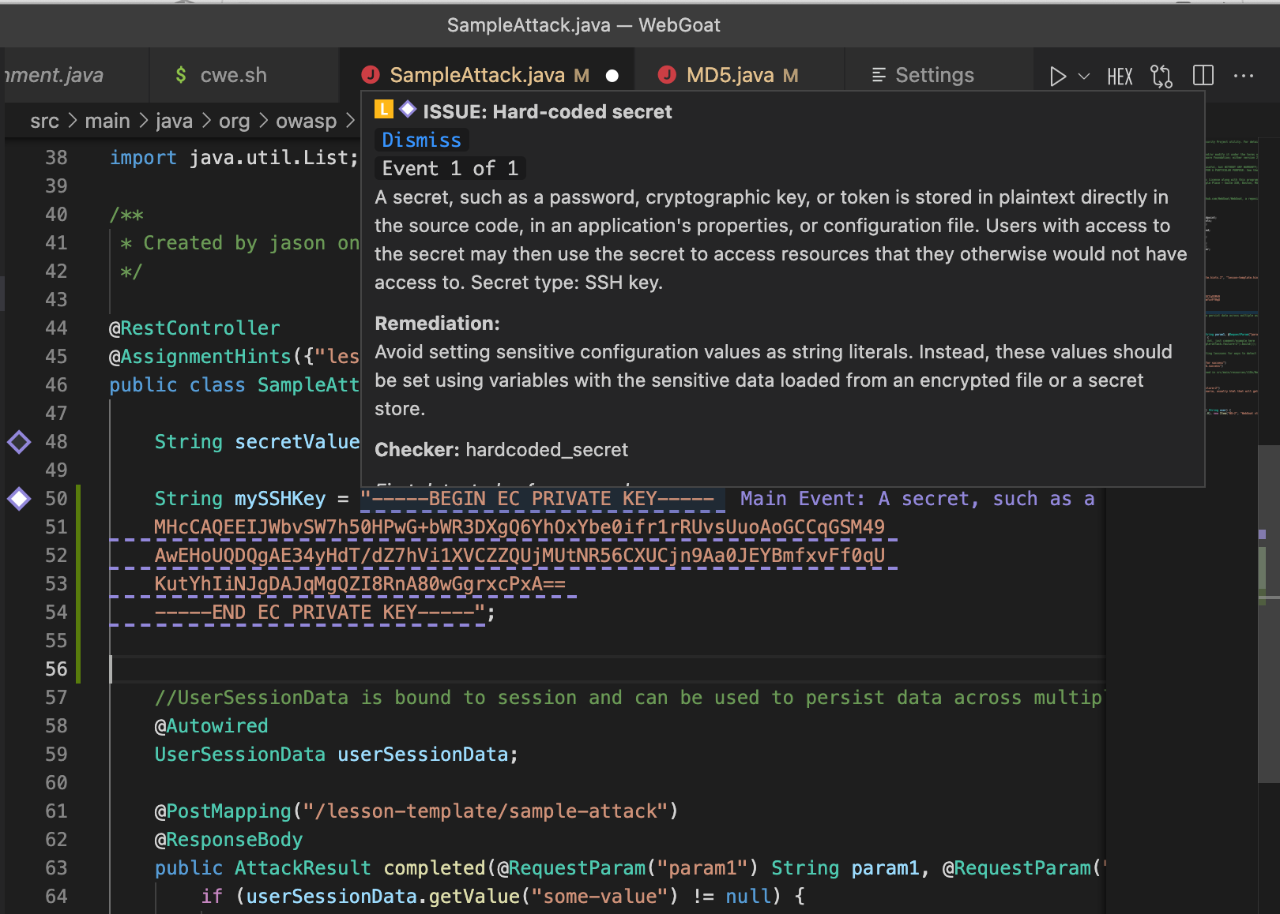1280x914 pixels.
Task: Click the Run Java play icon
Action: [x=1057, y=76]
